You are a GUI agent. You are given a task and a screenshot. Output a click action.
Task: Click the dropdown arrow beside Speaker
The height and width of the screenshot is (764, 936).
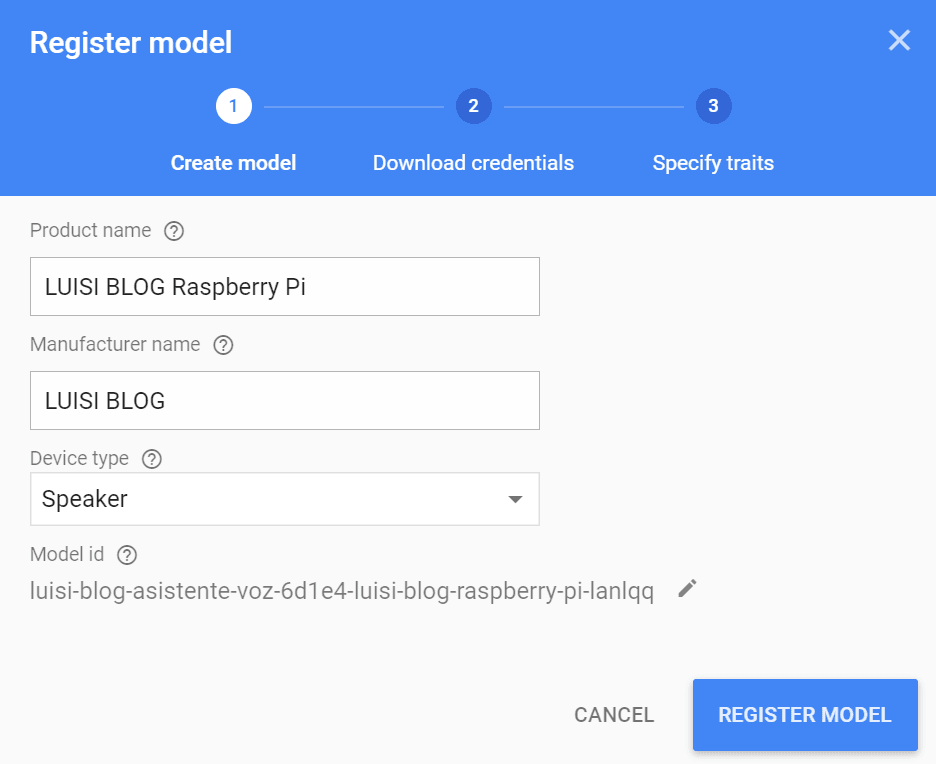pos(515,499)
